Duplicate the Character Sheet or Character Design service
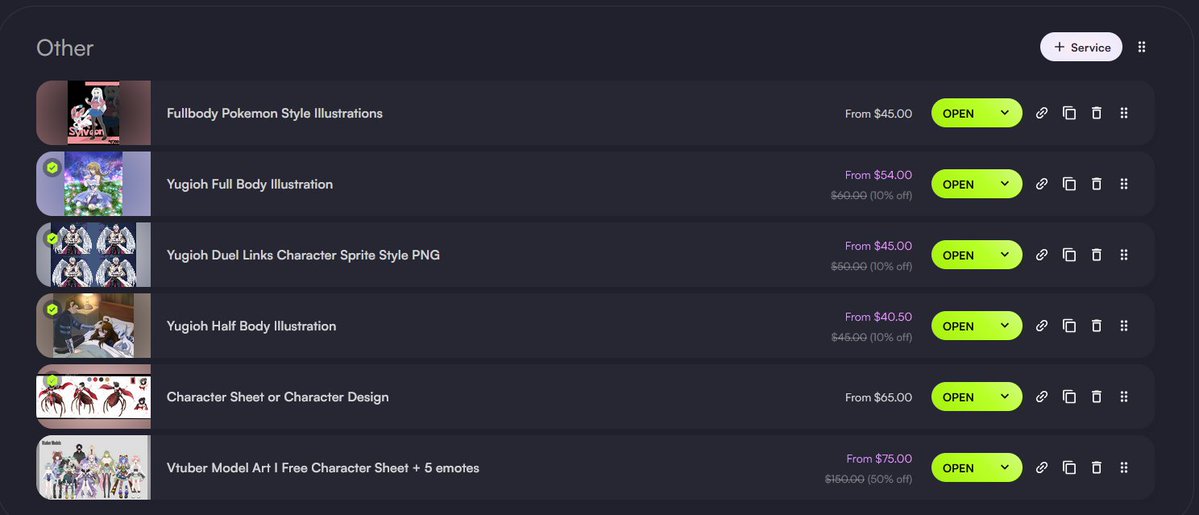Image resolution: width=1199 pixels, height=515 pixels. pos(1069,396)
